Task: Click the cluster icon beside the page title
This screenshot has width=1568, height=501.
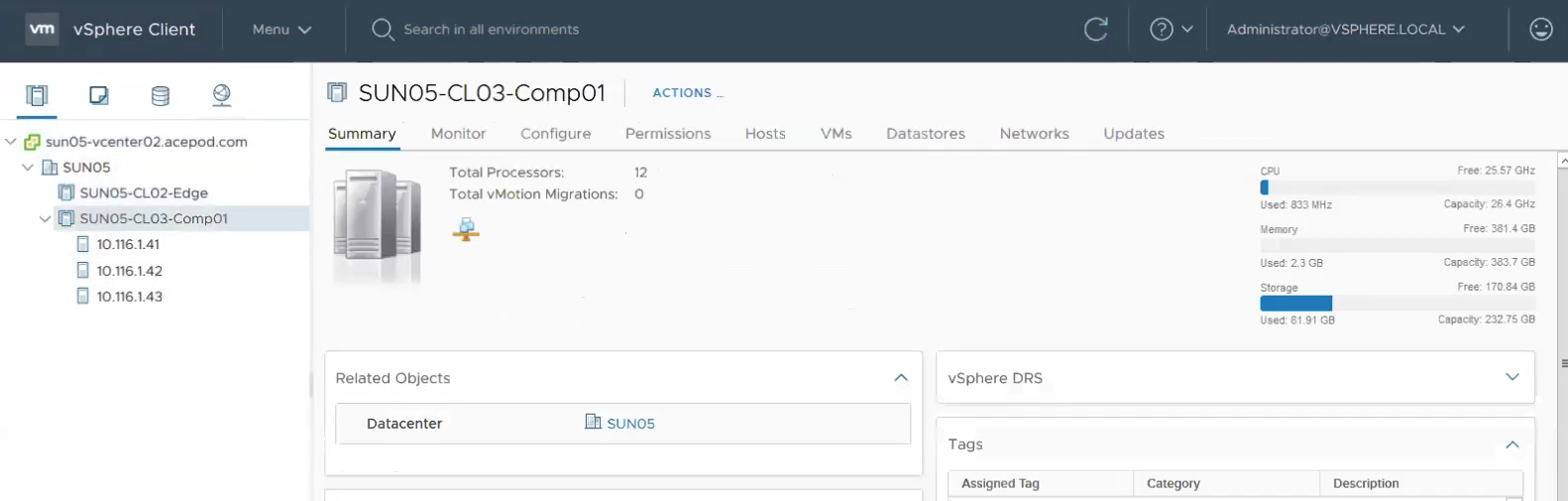Action: tap(337, 92)
